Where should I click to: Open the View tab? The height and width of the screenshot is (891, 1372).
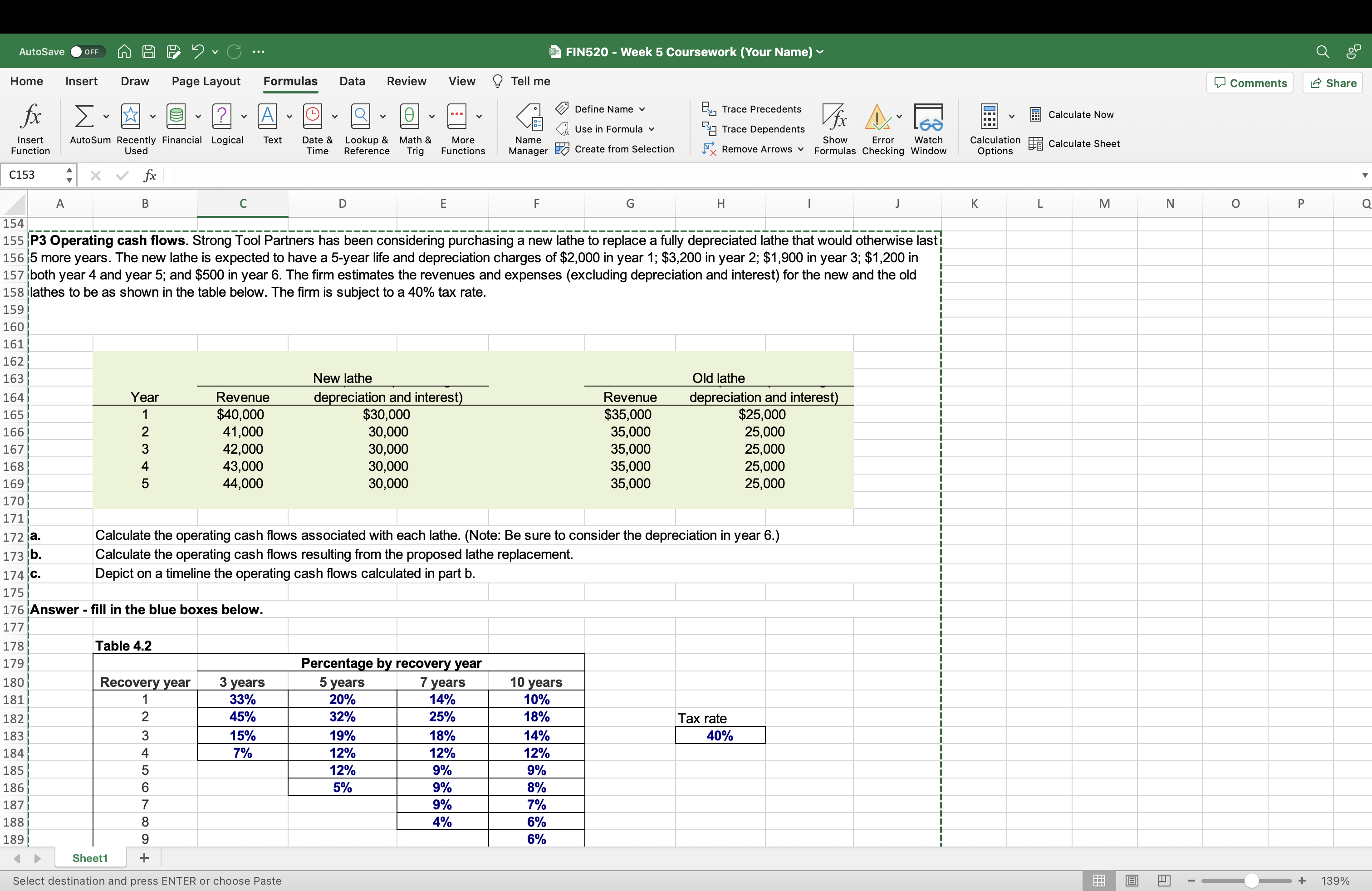point(462,81)
